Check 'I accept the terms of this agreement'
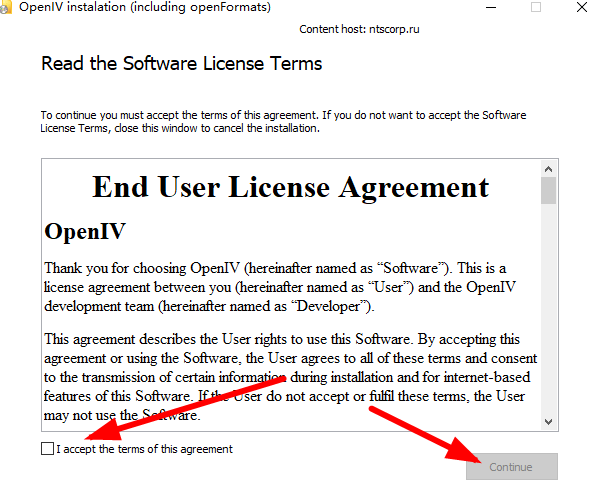593x488 pixels. (x=47, y=449)
